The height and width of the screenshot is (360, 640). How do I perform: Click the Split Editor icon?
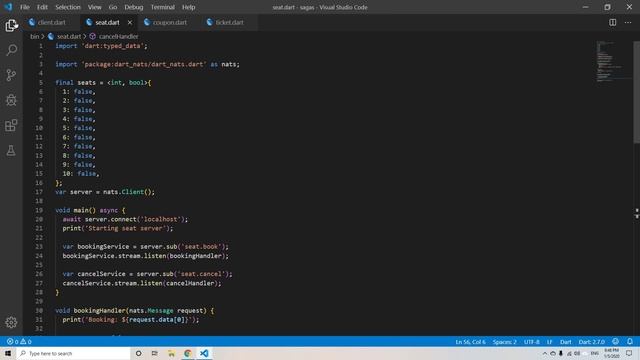pos(613,22)
